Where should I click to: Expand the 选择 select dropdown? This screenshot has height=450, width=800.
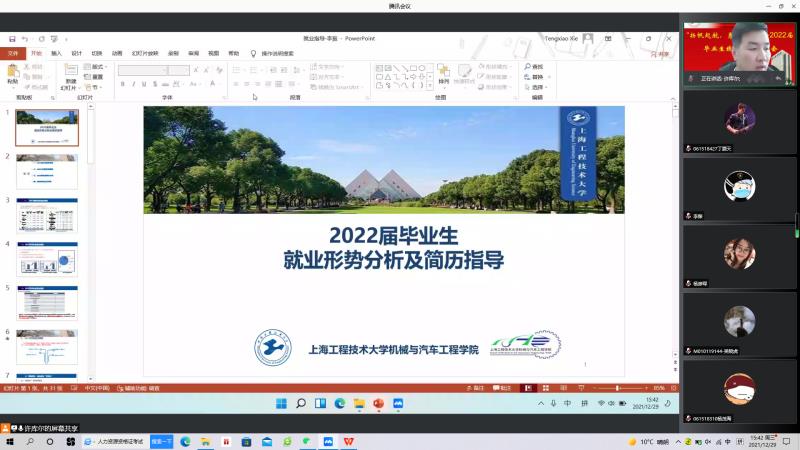click(x=546, y=86)
